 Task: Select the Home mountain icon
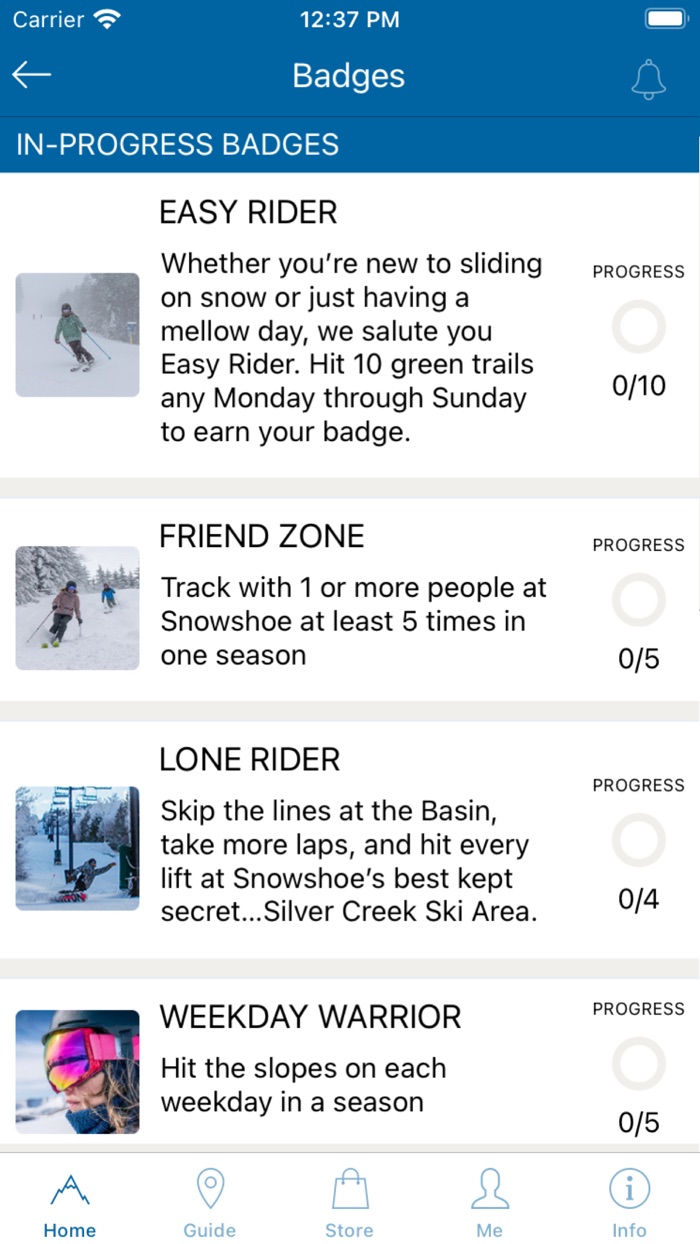[69, 1189]
